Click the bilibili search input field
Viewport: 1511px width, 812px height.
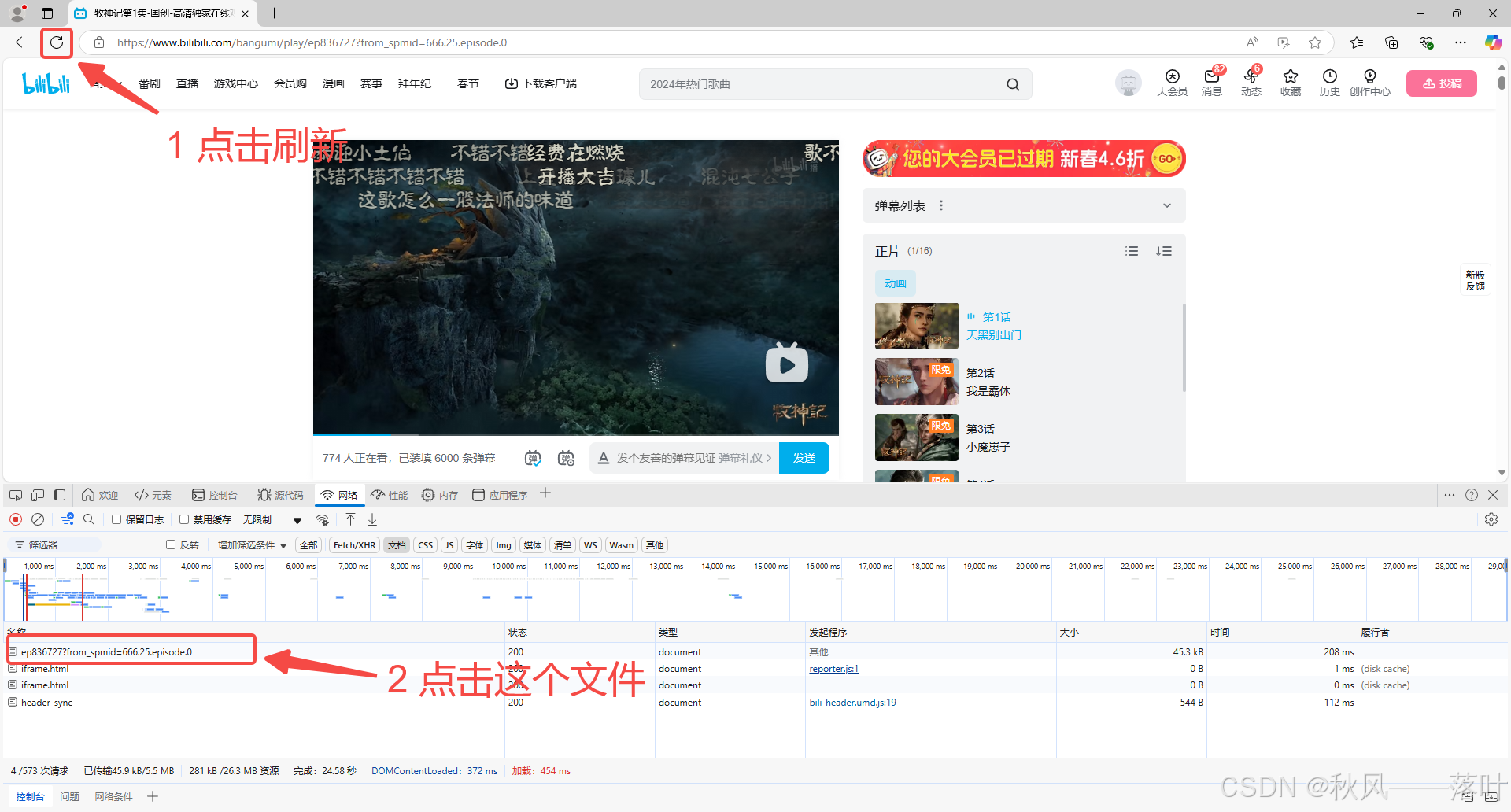pos(822,84)
